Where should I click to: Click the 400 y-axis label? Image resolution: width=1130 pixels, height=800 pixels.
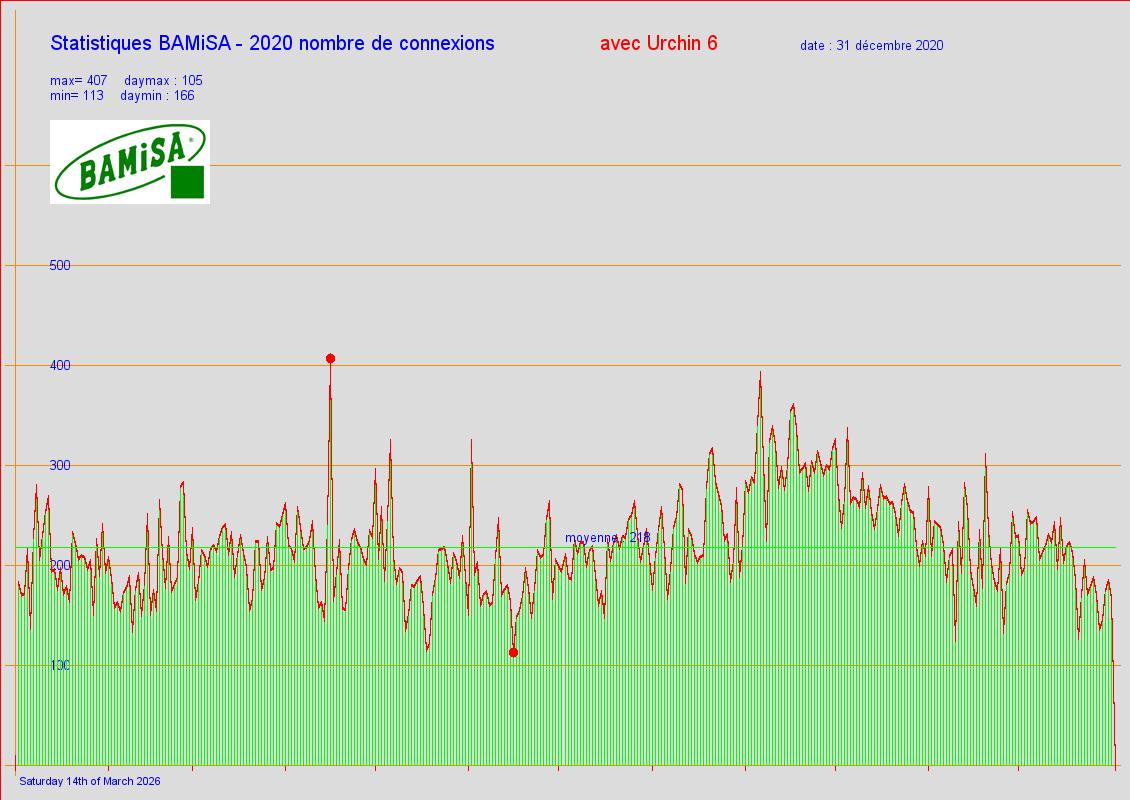coord(60,365)
